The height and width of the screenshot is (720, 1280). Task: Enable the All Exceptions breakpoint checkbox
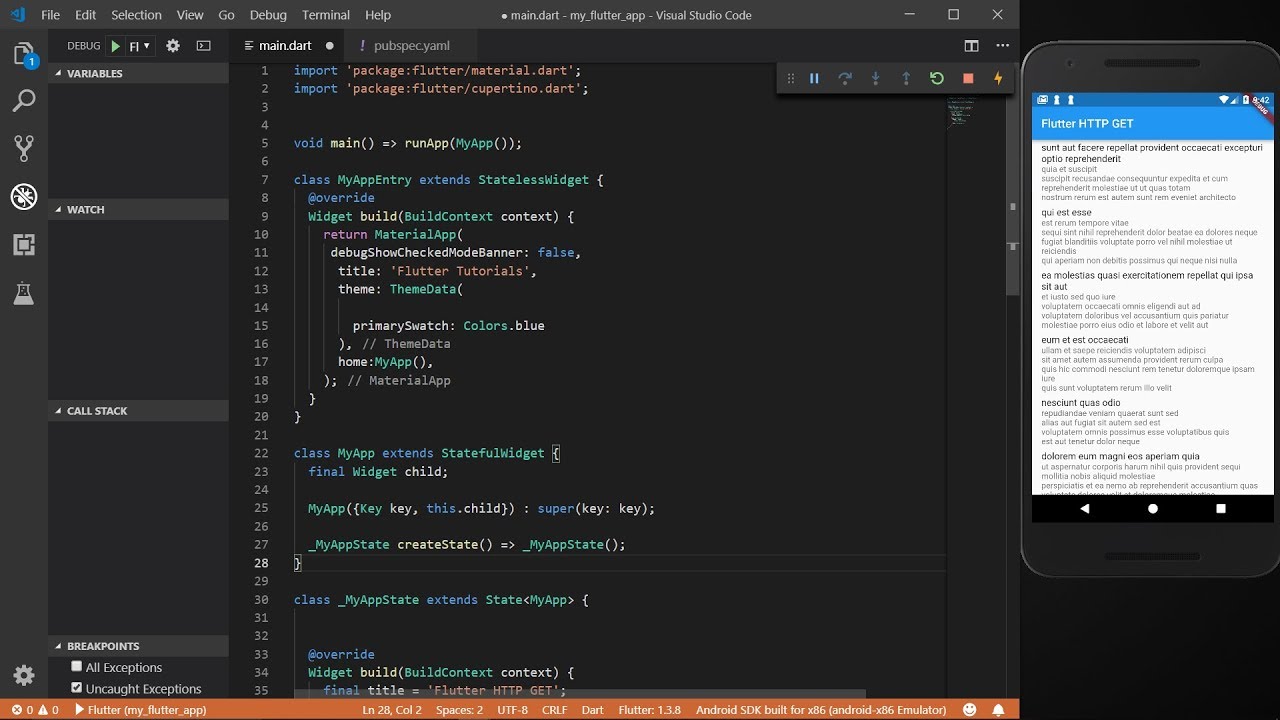[77, 666]
